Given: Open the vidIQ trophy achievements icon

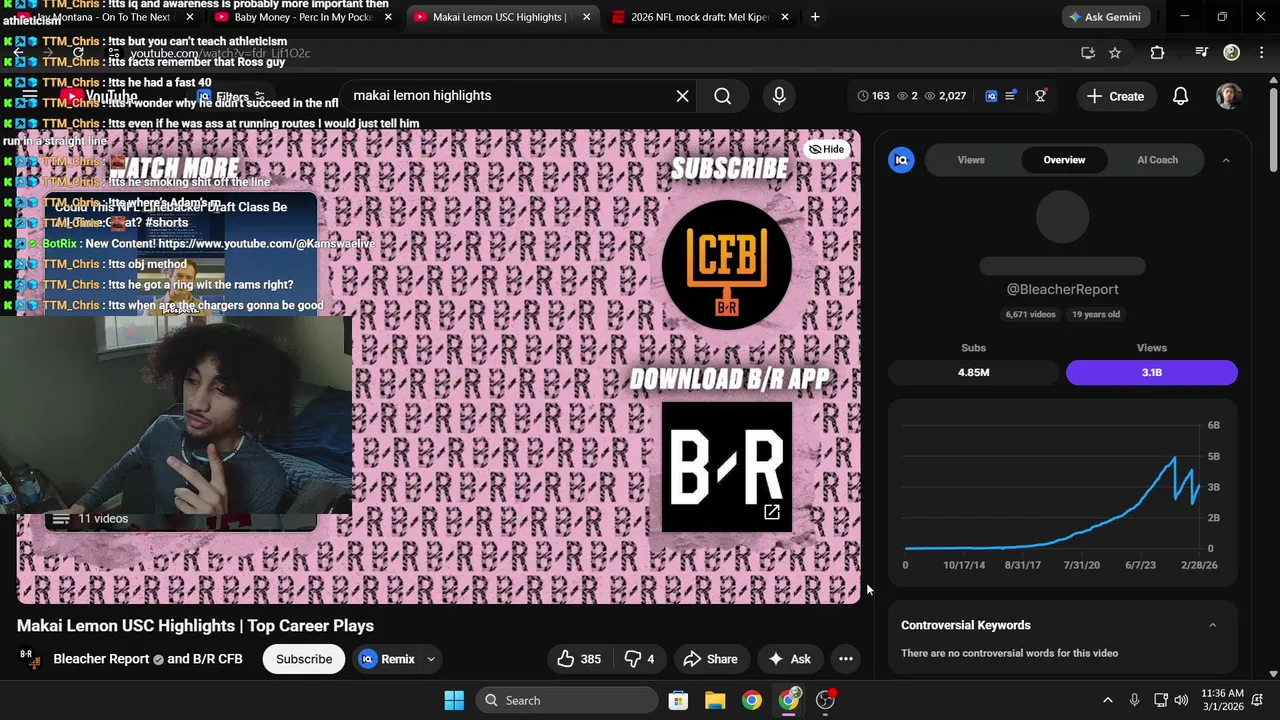Looking at the screenshot, I should click(1041, 96).
